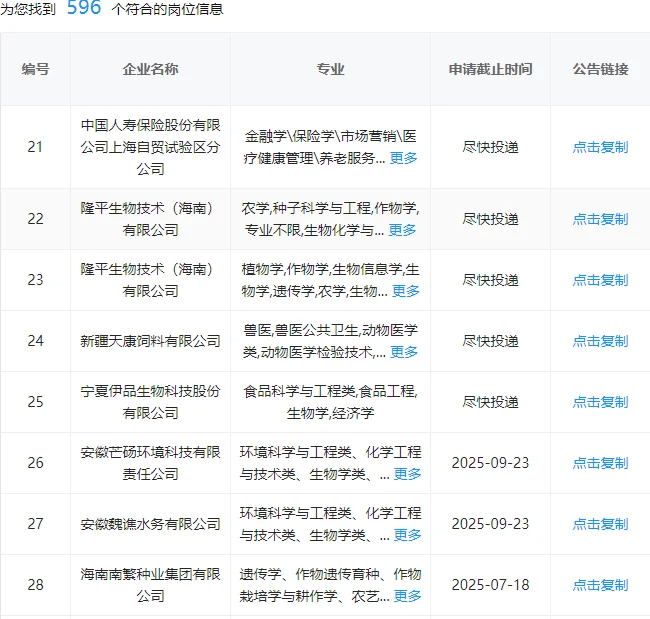This screenshot has height=619, width=650.
Task: Click row number 23
Action: click(35, 280)
